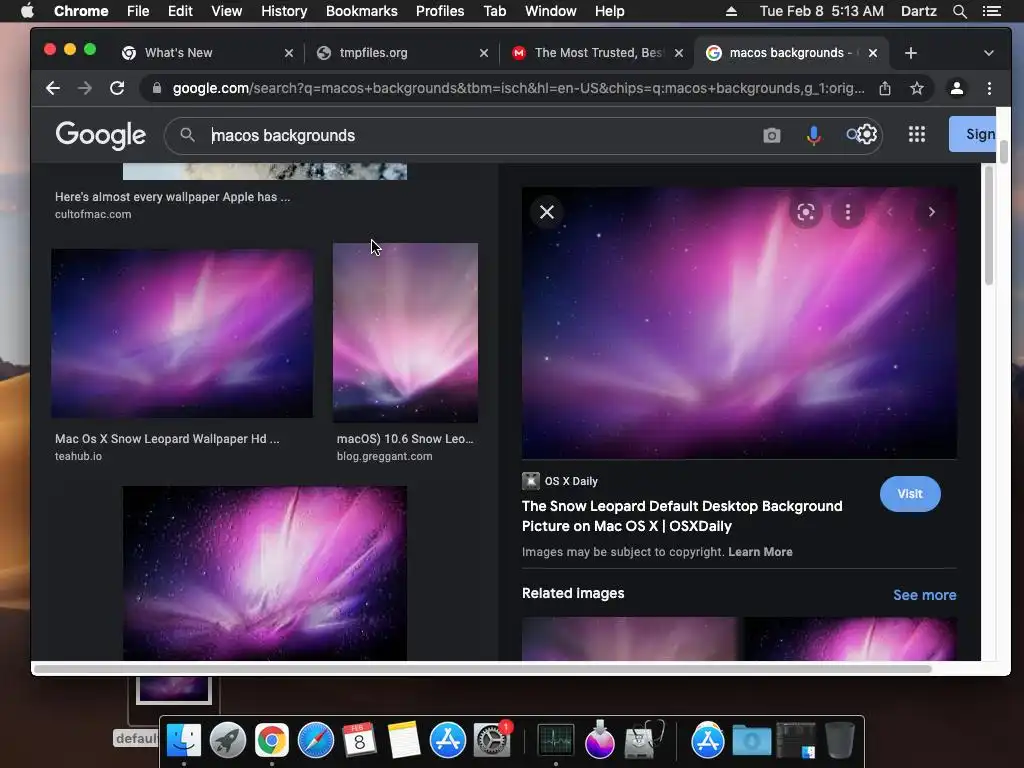Open System Preferences in the Dock
1024x768 pixels.
[x=491, y=740]
